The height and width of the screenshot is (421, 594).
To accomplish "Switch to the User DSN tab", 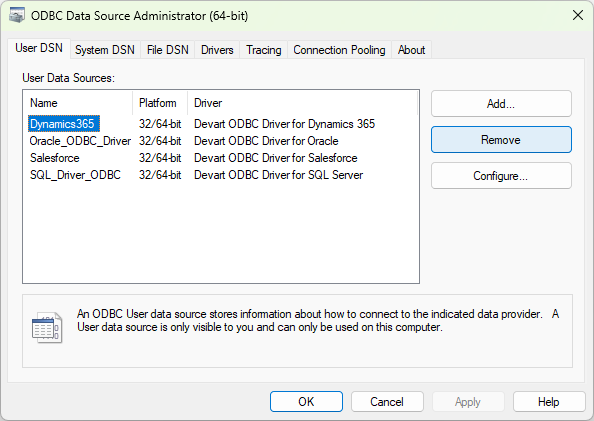I will [39, 48].
